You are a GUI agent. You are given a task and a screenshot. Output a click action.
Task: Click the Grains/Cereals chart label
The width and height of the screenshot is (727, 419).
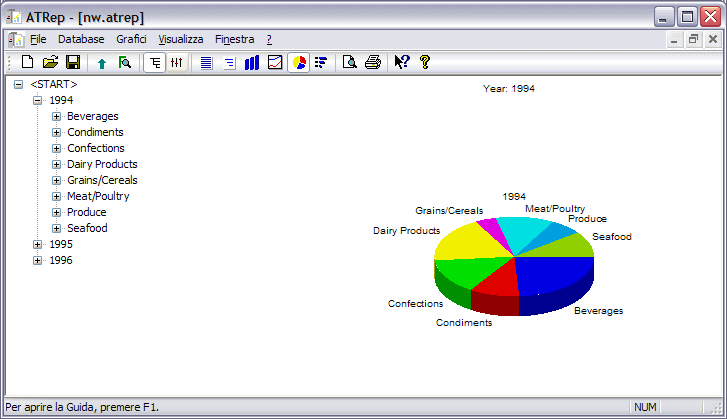point(449,211)
